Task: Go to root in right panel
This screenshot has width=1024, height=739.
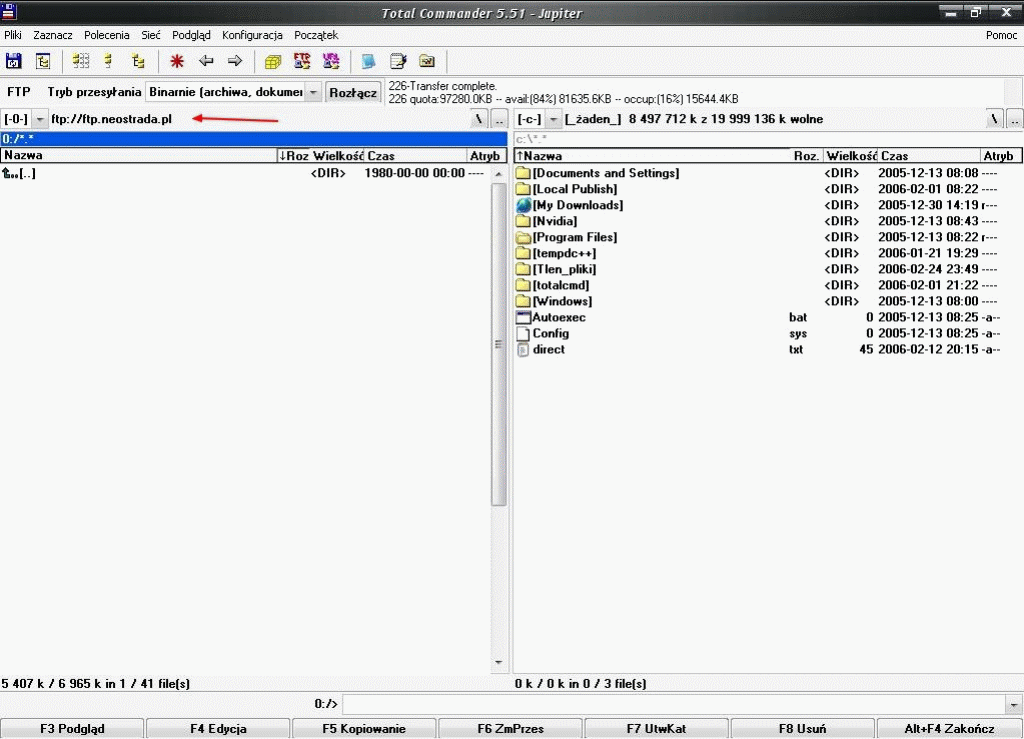Action: (x=994, y=119)
